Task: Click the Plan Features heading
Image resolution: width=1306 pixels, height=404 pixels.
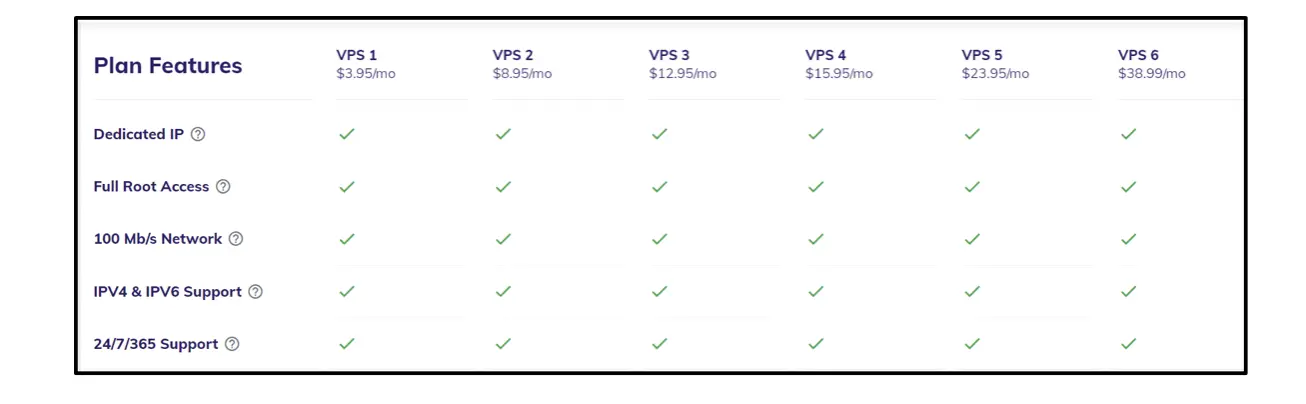Action: point(168,66)
